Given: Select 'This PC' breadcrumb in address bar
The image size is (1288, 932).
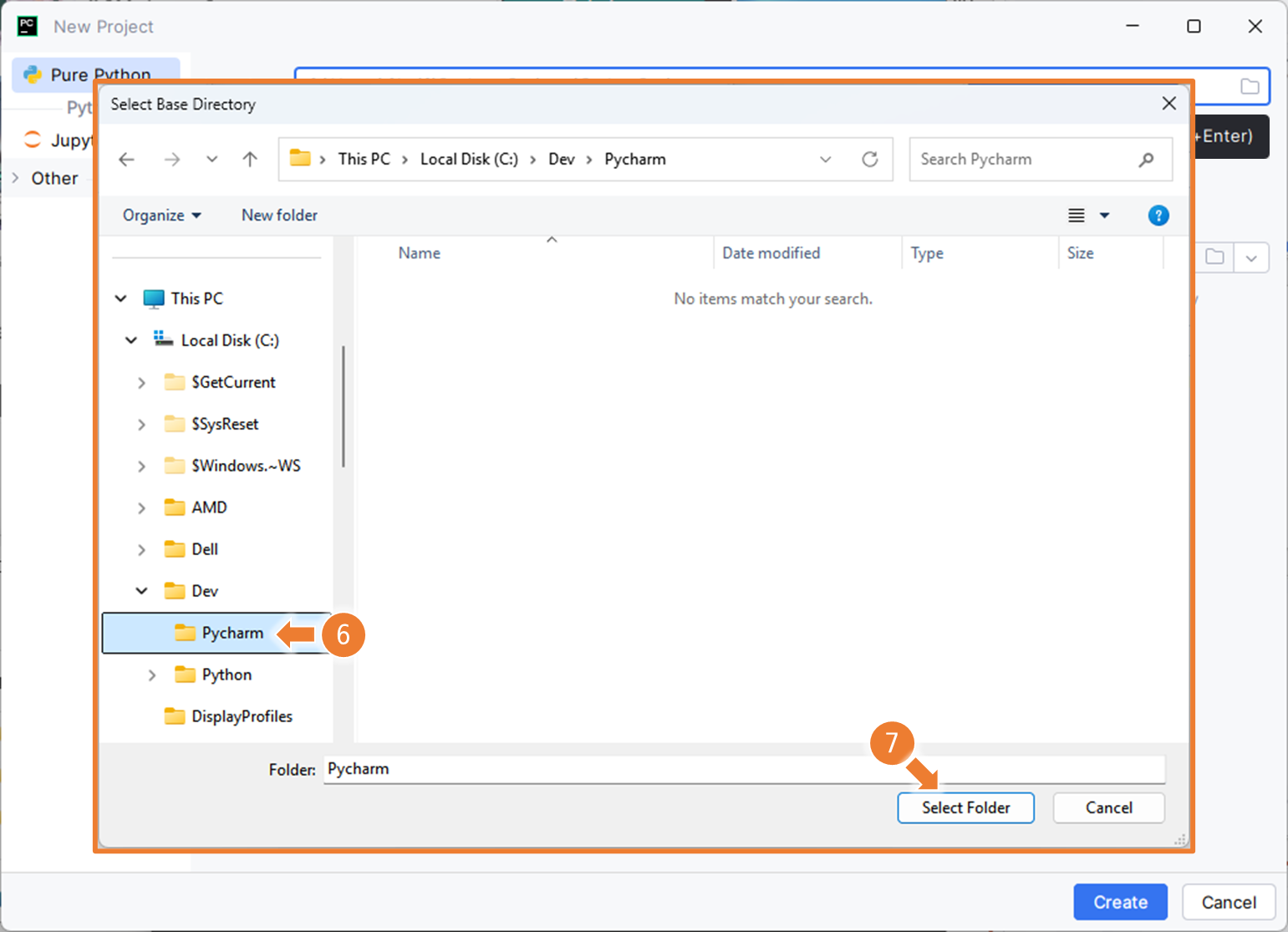Looking at the screenshot, I should pyautogui.click(x=364, y=159).
